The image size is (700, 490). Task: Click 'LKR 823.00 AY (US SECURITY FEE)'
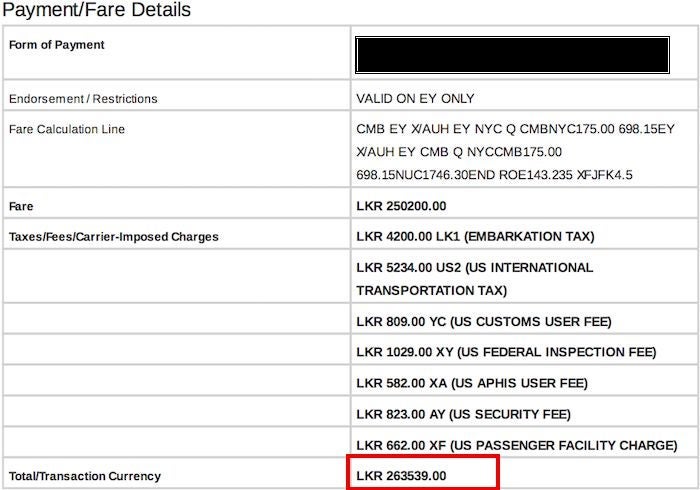point(463,414)
